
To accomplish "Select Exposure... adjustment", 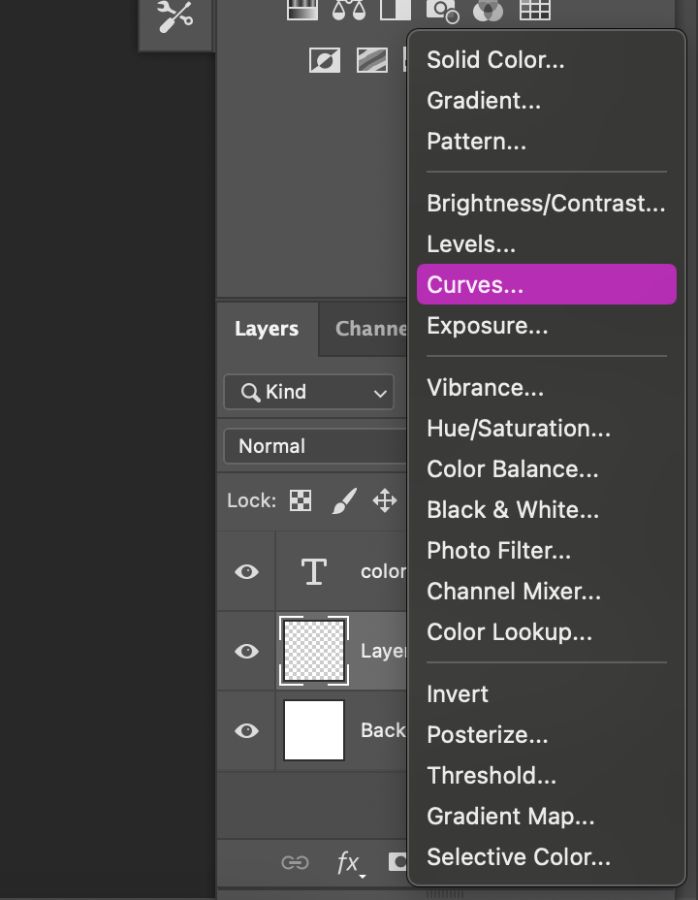I will [x=546, y=325].
